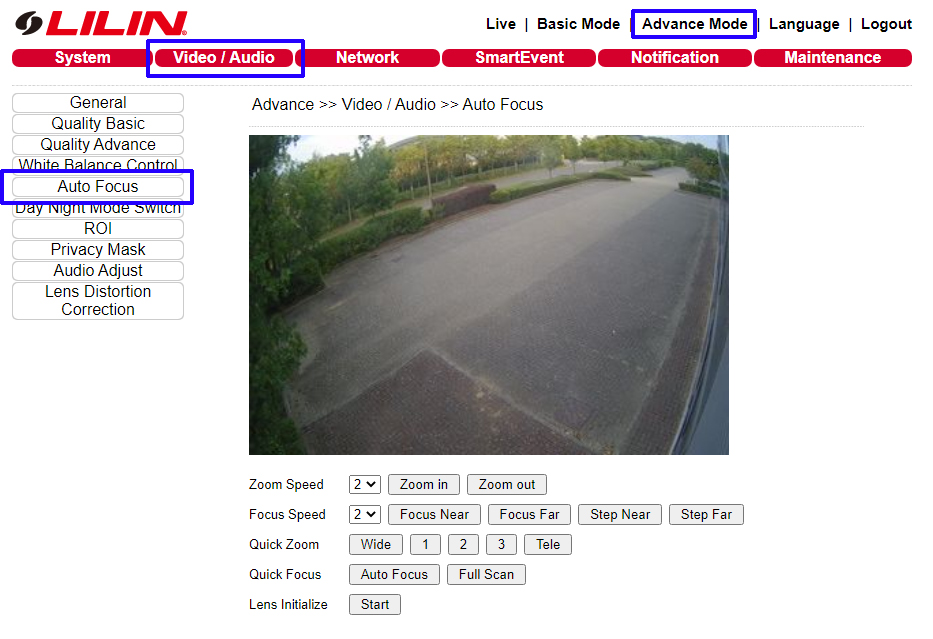Click the camera preview image
933x639 pixels.
[489, 295]
